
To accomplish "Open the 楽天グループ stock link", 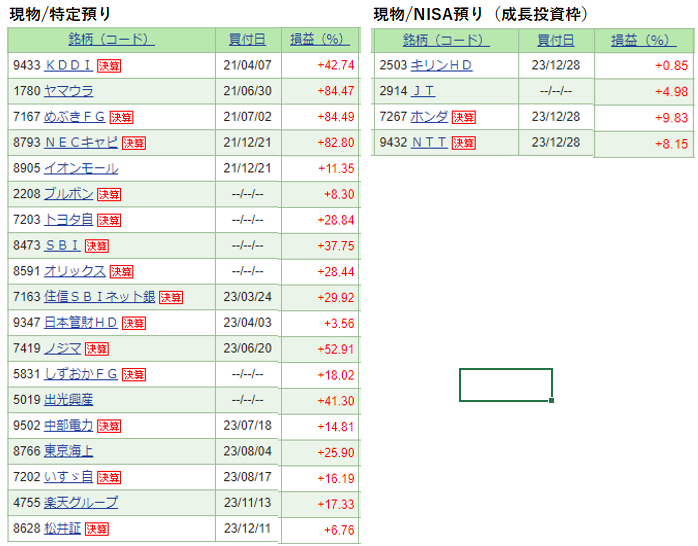I will tap(81, 503).
